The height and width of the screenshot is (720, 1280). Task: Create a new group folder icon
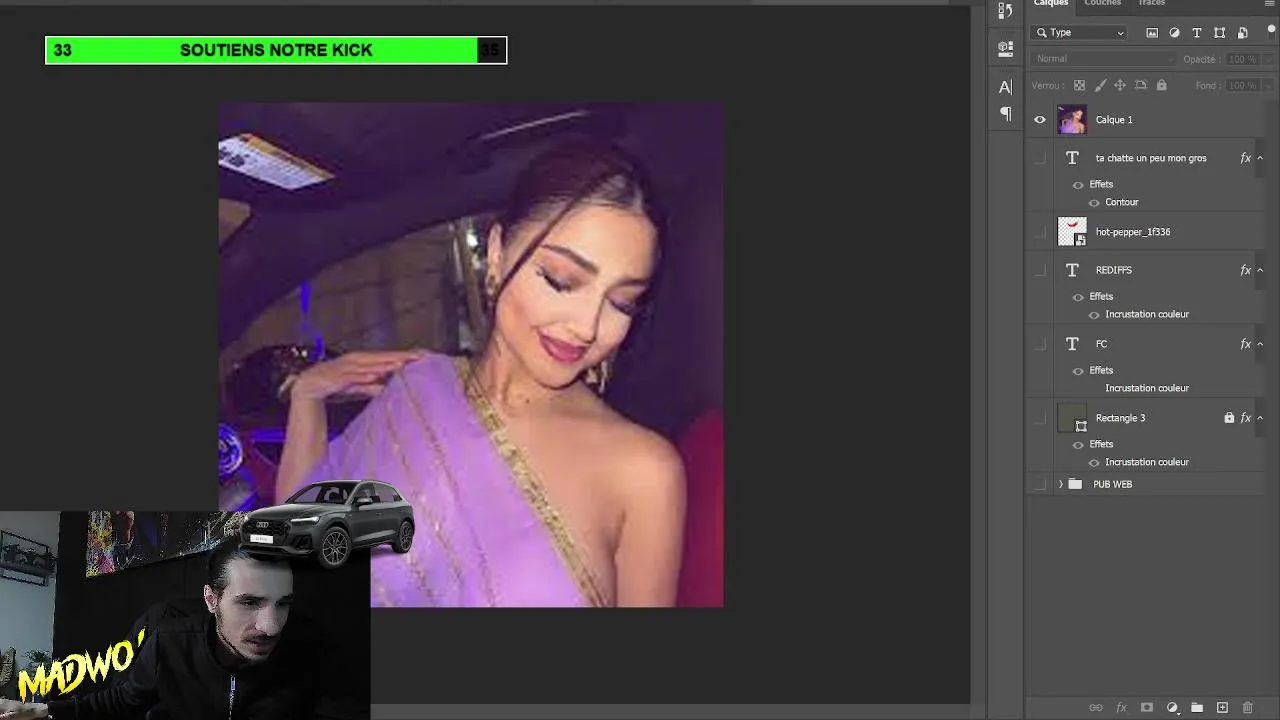[1197, 708]
